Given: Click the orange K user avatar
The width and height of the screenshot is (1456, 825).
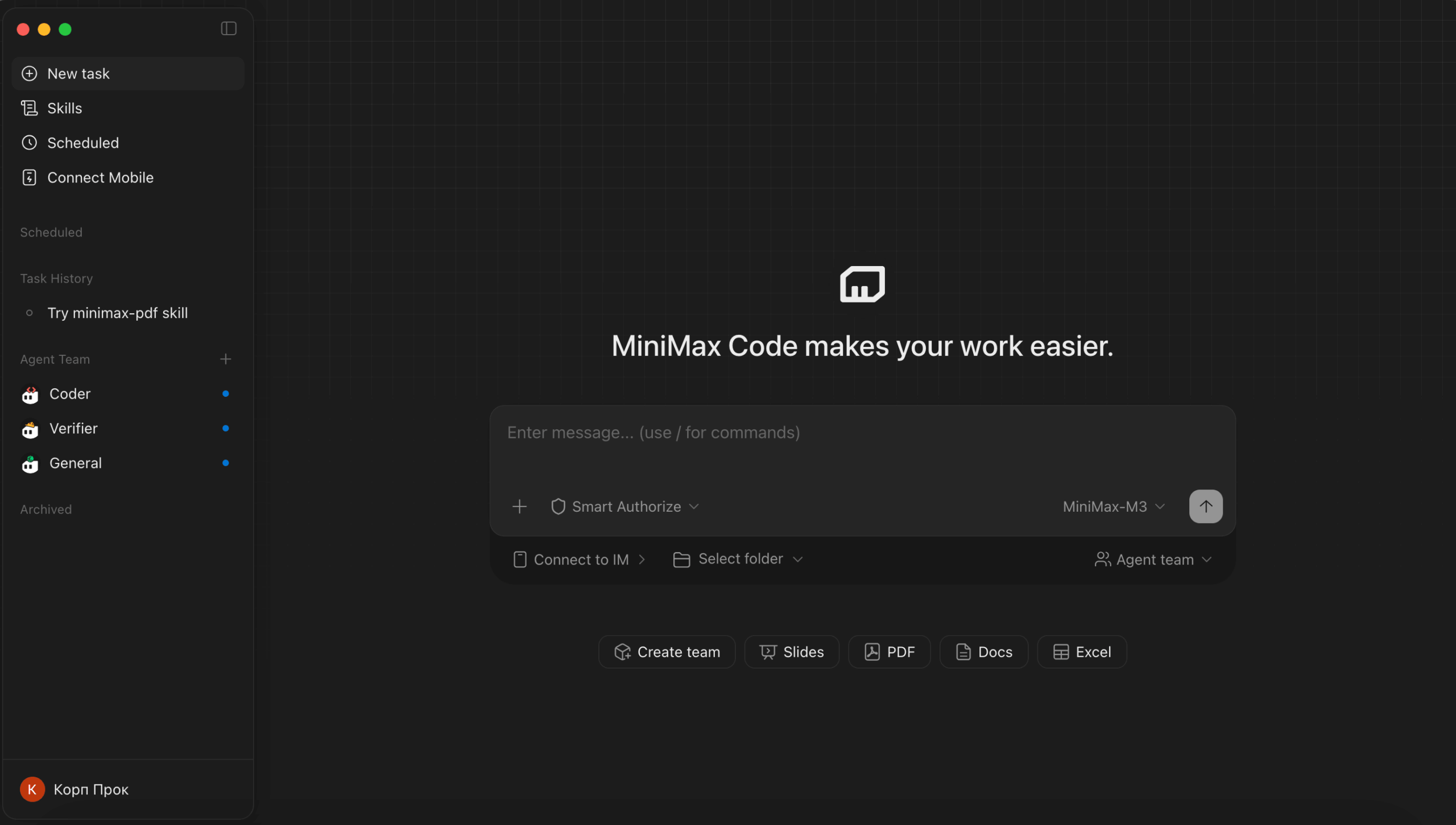Looking at the screenshot, I should (x=32, y=789).
